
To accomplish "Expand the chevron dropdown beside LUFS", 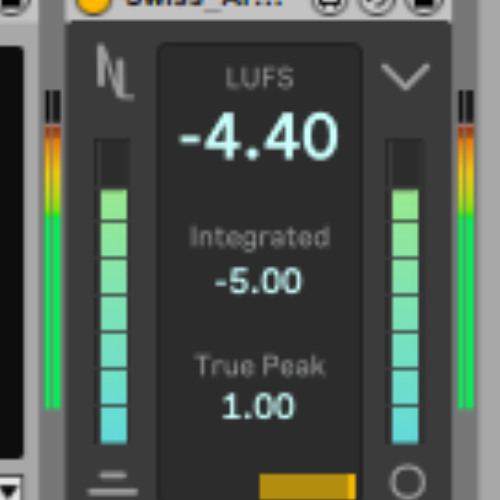I will [405, 77].
